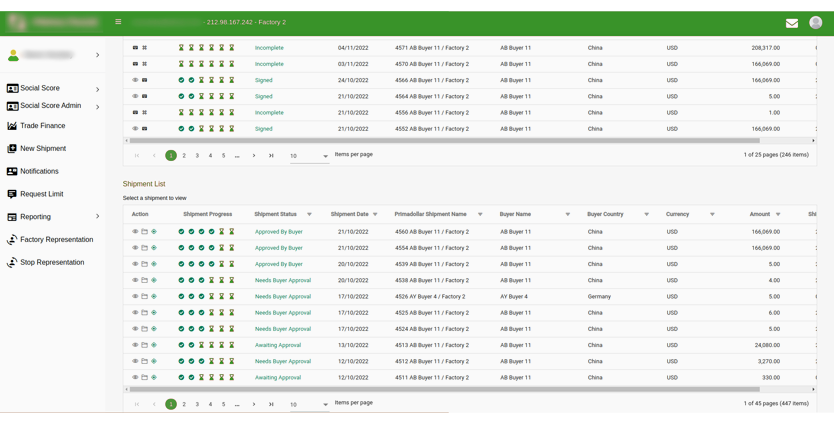
Task: Go to page 3 in upper table pagination
Action: 197,156
